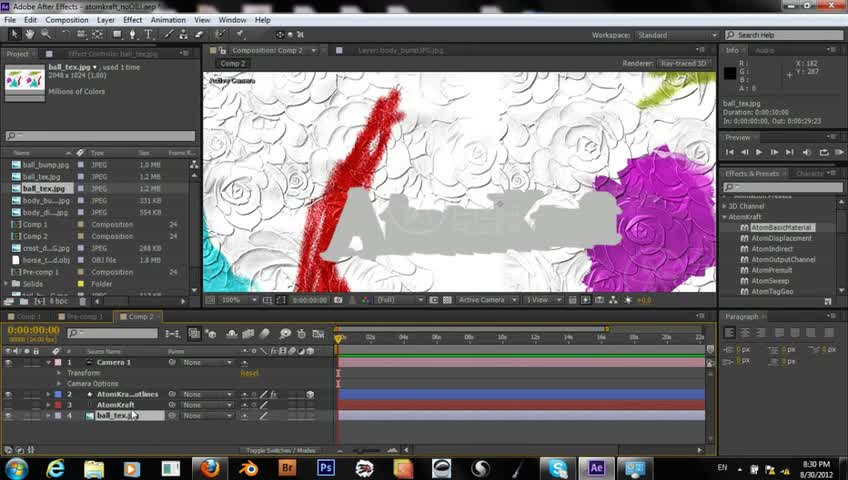This screenshot has height=480, width=848.
Task: Toggle visibility eye of Camera 1 layer
Action: coord(8,363)
